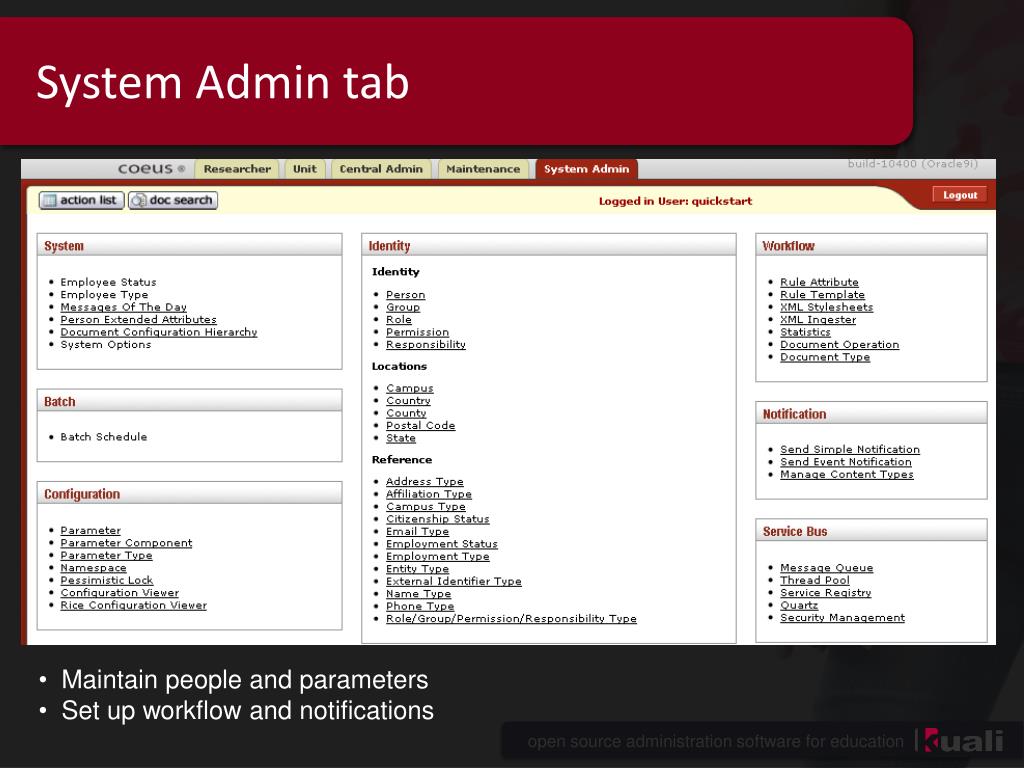Open the Security Management link

(842, 617)
